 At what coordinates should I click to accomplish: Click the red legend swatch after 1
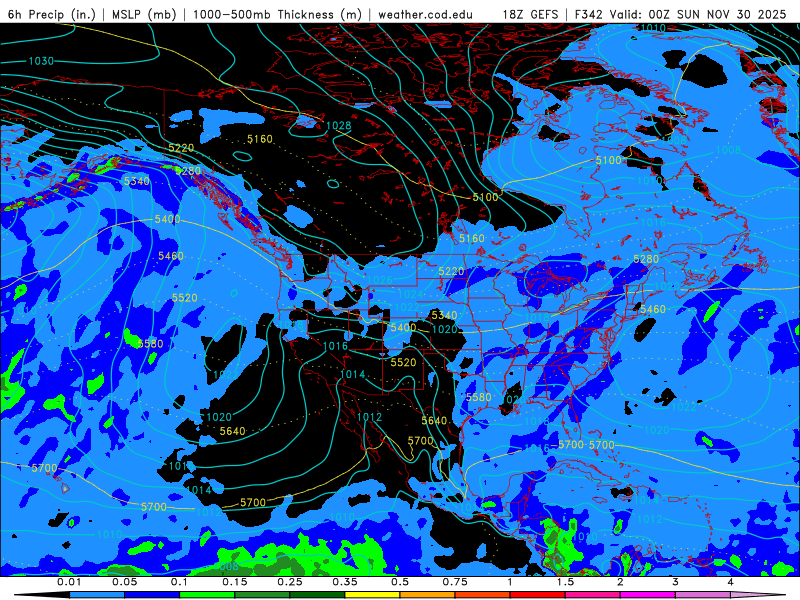538,595
